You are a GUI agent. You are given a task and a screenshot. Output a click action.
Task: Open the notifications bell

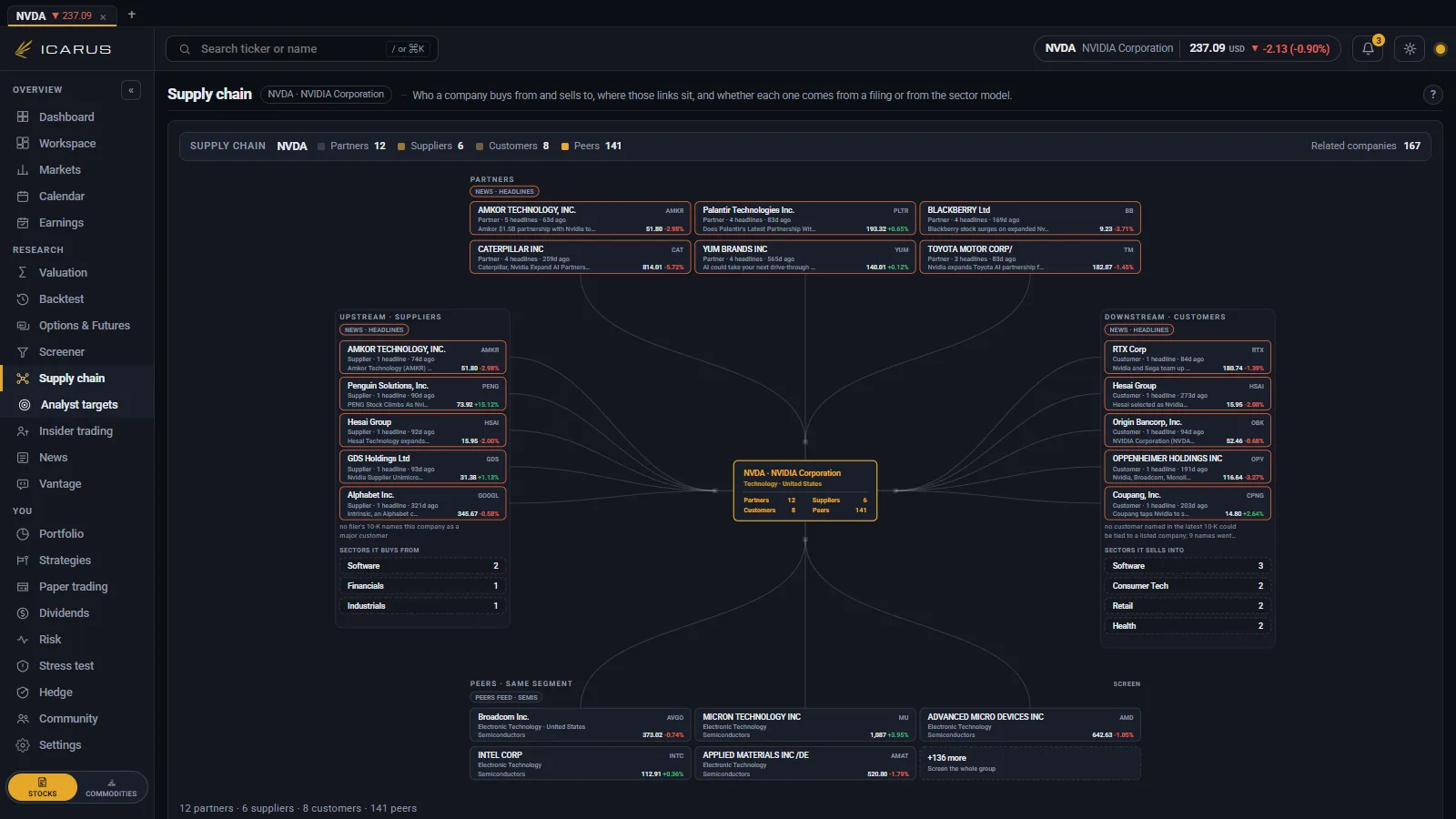[1368, 49]
